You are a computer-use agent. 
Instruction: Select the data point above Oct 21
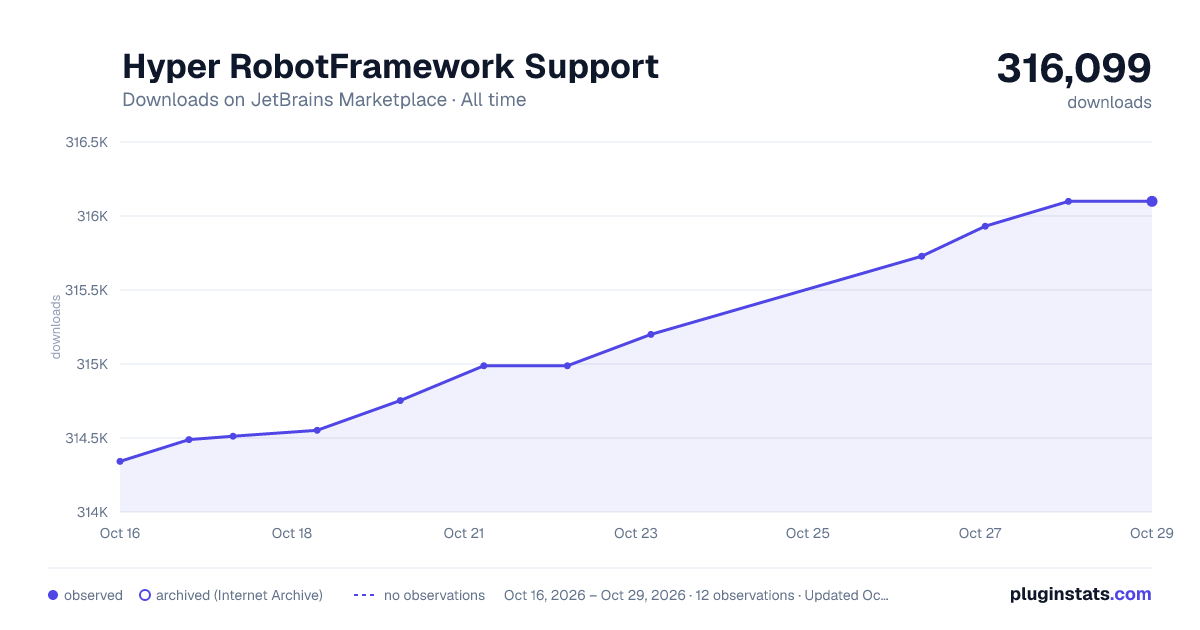click(x=484, y=366)
